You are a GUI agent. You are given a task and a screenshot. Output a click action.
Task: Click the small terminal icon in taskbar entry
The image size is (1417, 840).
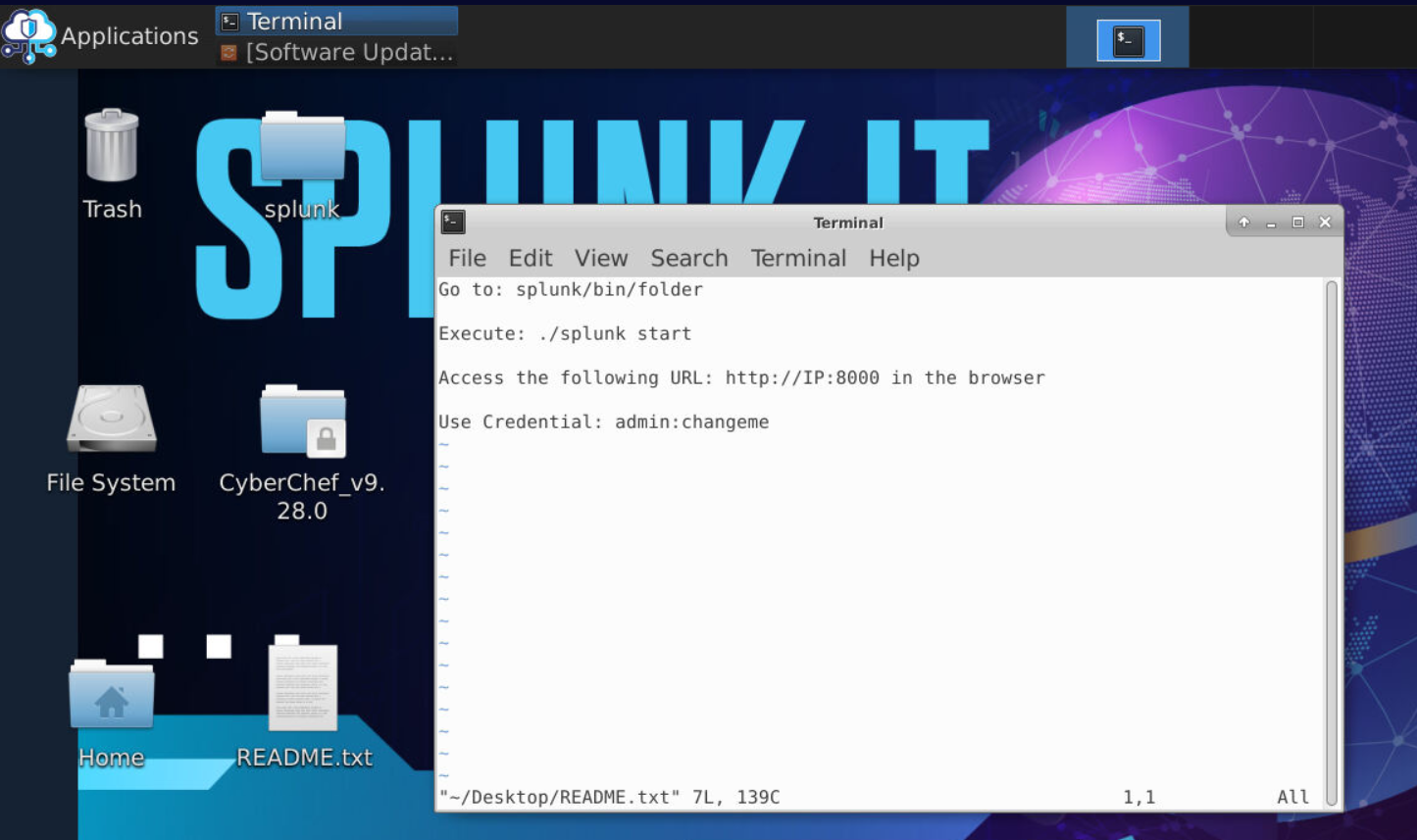230,22
